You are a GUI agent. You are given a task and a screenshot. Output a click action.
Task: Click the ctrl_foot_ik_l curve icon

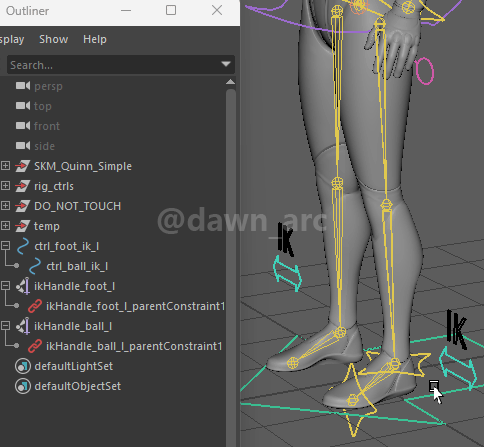point(23,246)
